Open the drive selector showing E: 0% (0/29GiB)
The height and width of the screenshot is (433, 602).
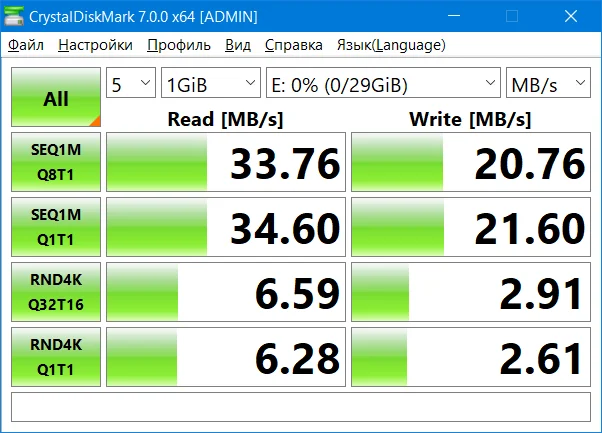coord(383,83)
